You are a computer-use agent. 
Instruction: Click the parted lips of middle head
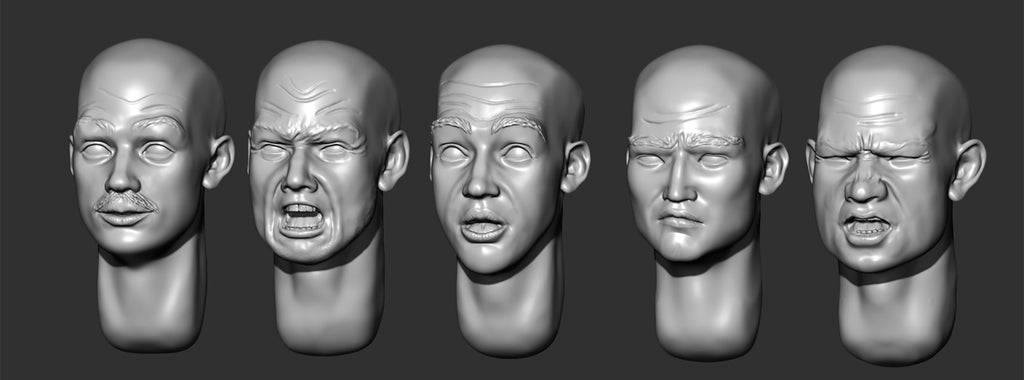click(x=483, y=228)
